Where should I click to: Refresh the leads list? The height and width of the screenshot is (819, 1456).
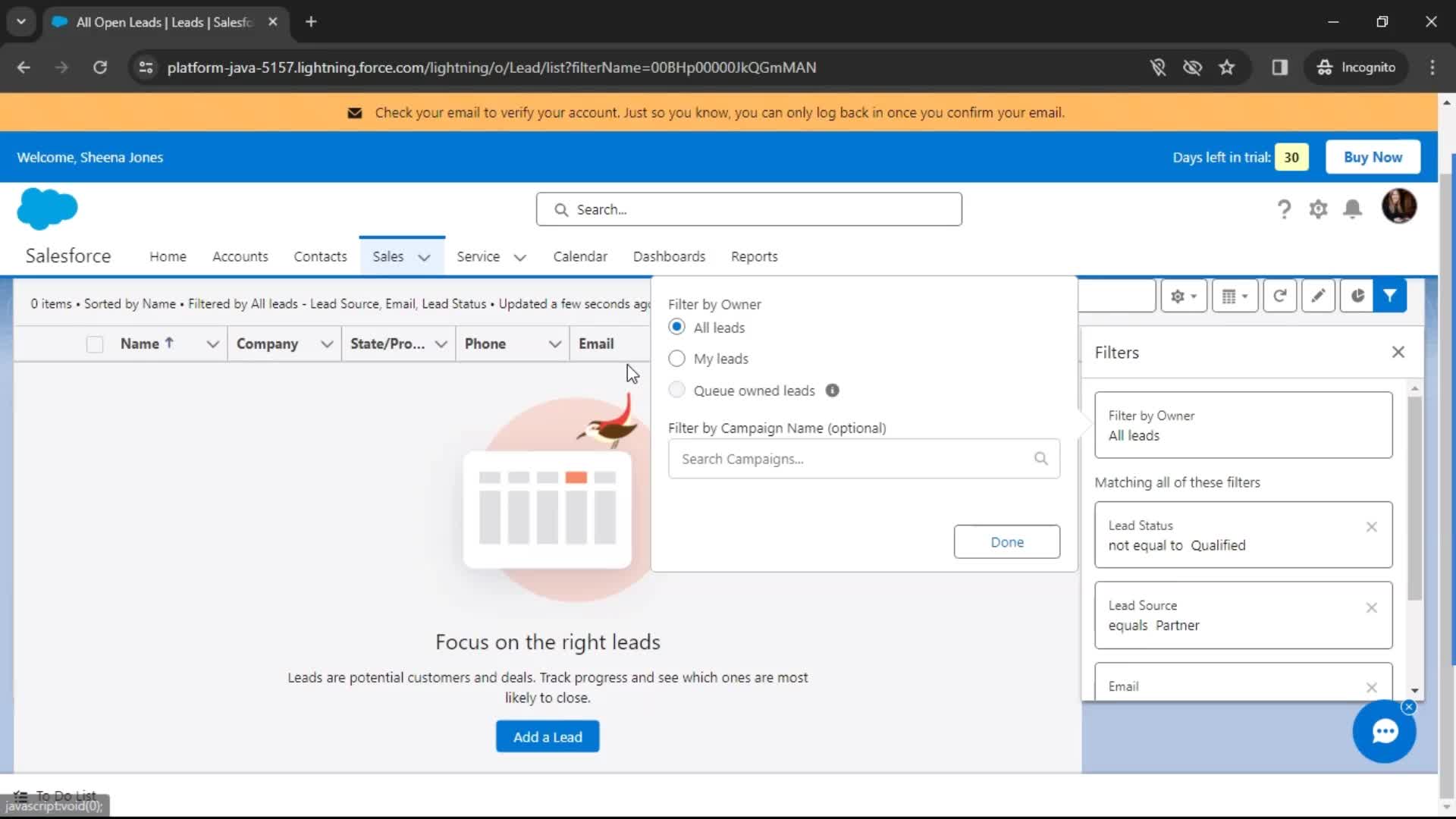pyautogui.click(x=1279, y=296)
